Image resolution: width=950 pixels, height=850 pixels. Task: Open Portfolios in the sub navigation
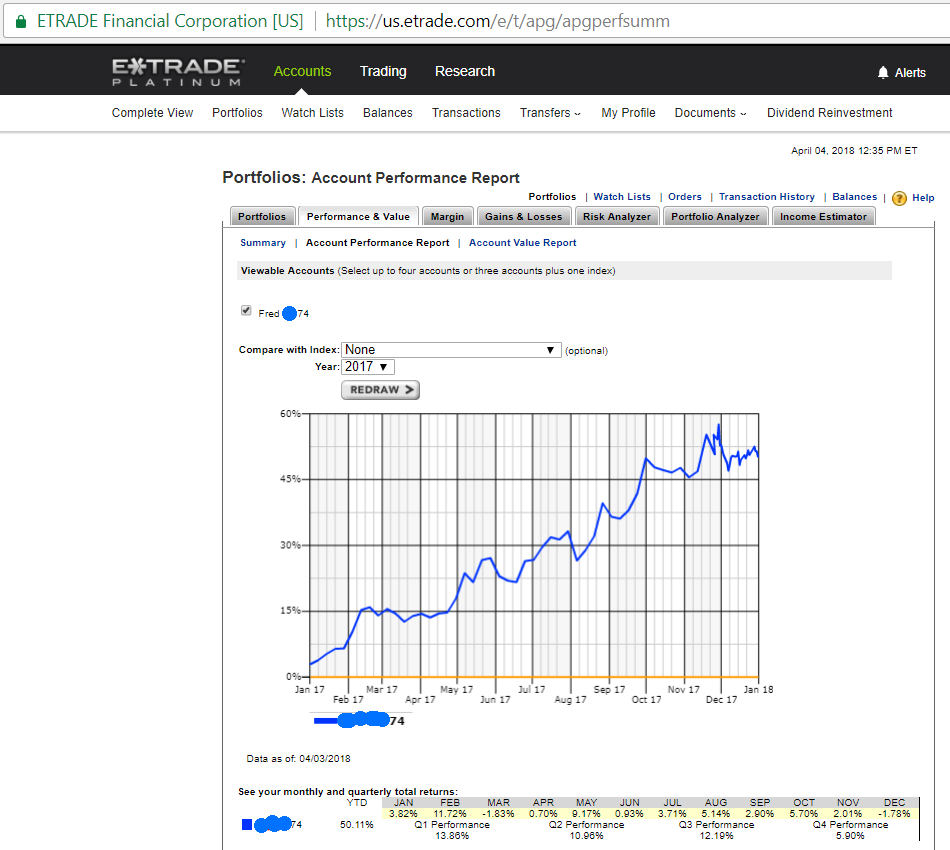pos(237,113)
